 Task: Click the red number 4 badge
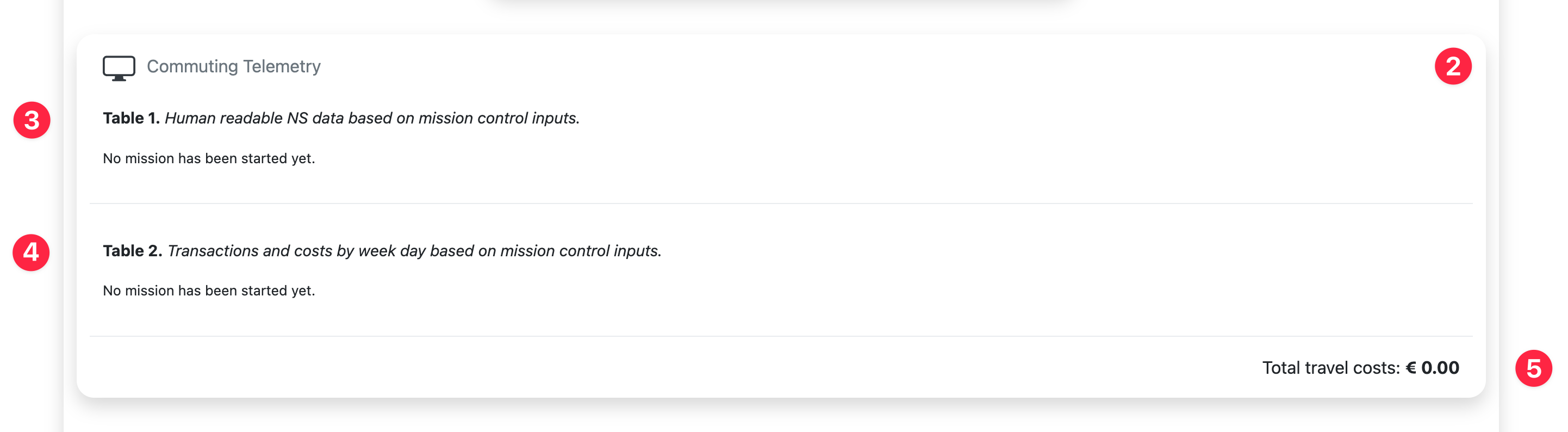coord(31,252)
